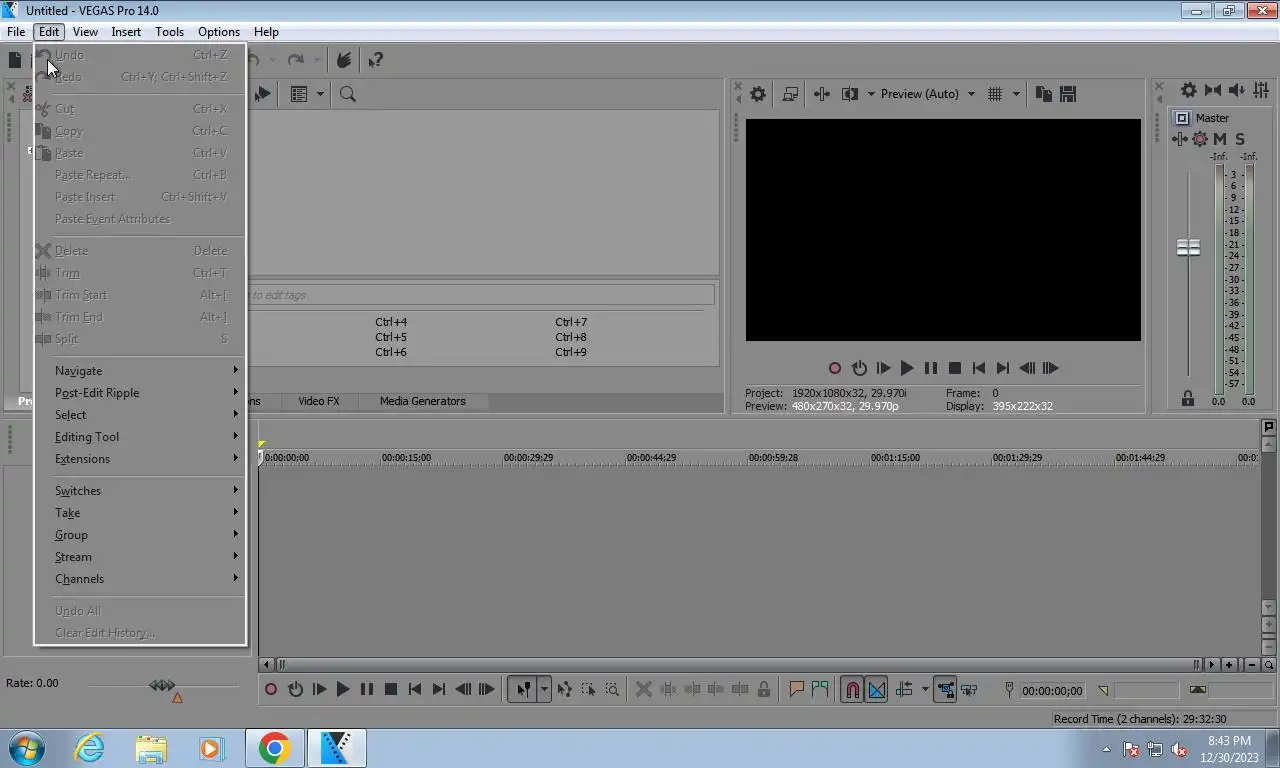Open Master FX icon beside automation gear
The image size is (1280, 768).
(x=1181, y=139)
